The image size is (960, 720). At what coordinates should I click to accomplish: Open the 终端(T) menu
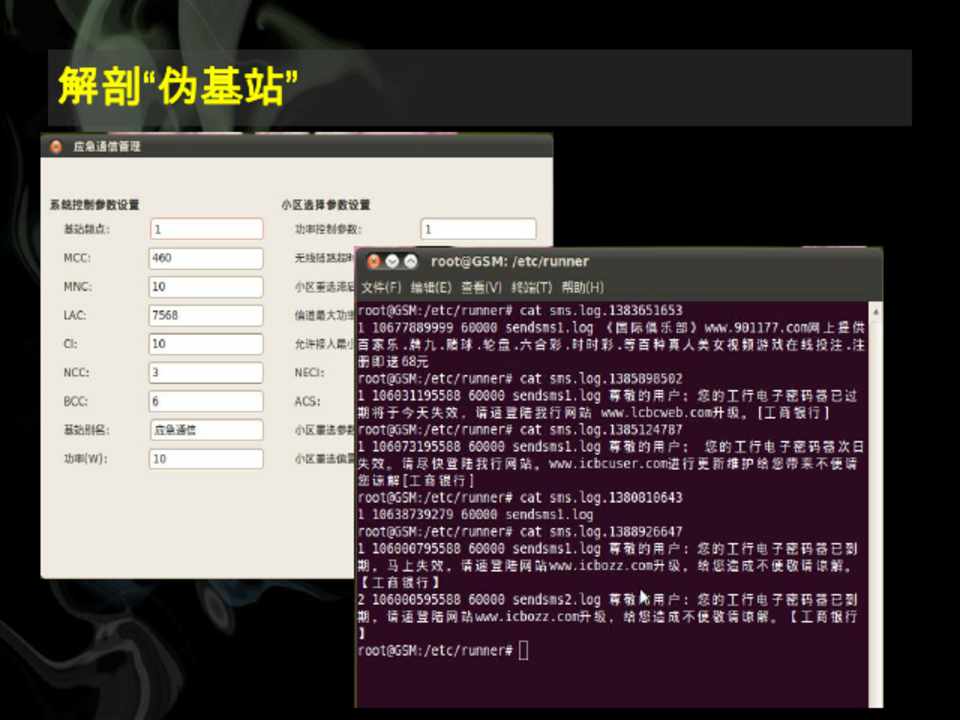click(531, 288)
